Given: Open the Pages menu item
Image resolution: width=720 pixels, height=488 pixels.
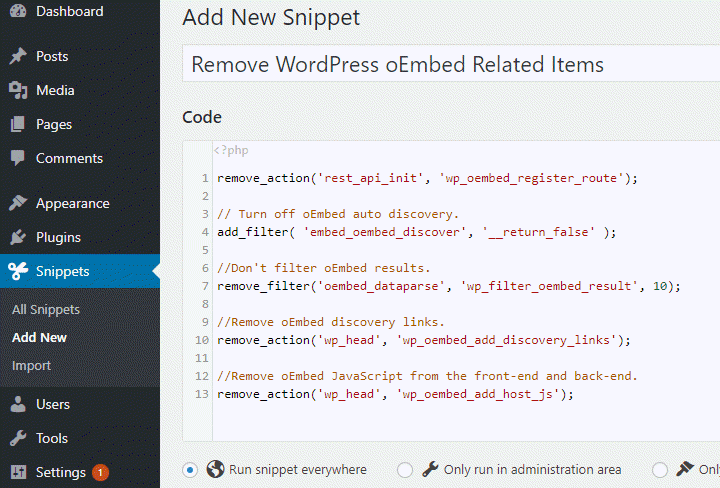Looking at the screenshot, I should [80, 124].
